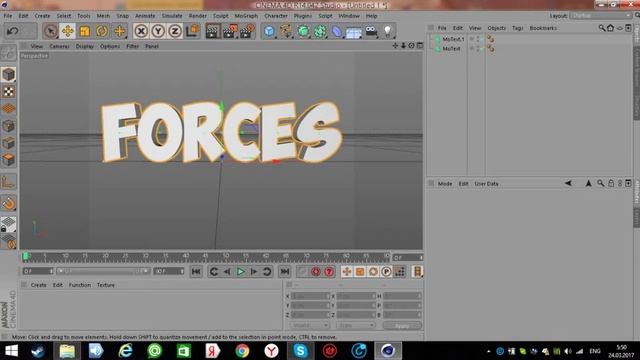Go to the start of the animation
640x360 pixels.
196,272
